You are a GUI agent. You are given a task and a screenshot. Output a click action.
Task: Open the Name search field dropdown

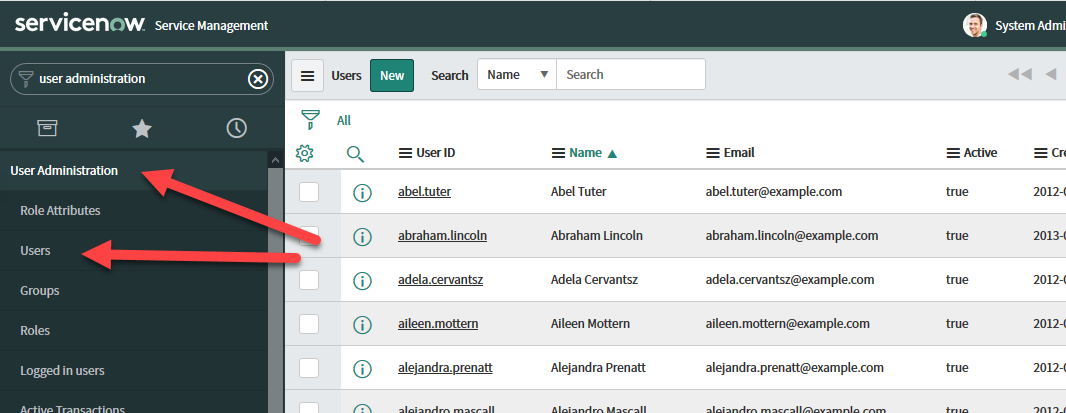click(517, 75)
